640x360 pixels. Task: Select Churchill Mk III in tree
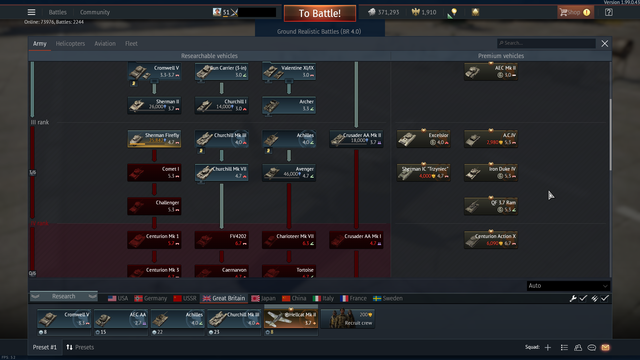tap(222, 139)
